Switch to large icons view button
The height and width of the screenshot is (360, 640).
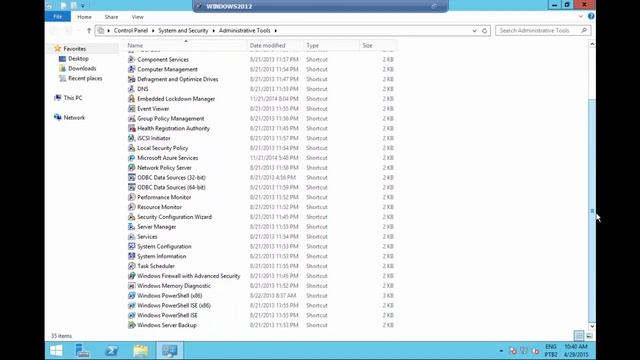coord(589,336)
